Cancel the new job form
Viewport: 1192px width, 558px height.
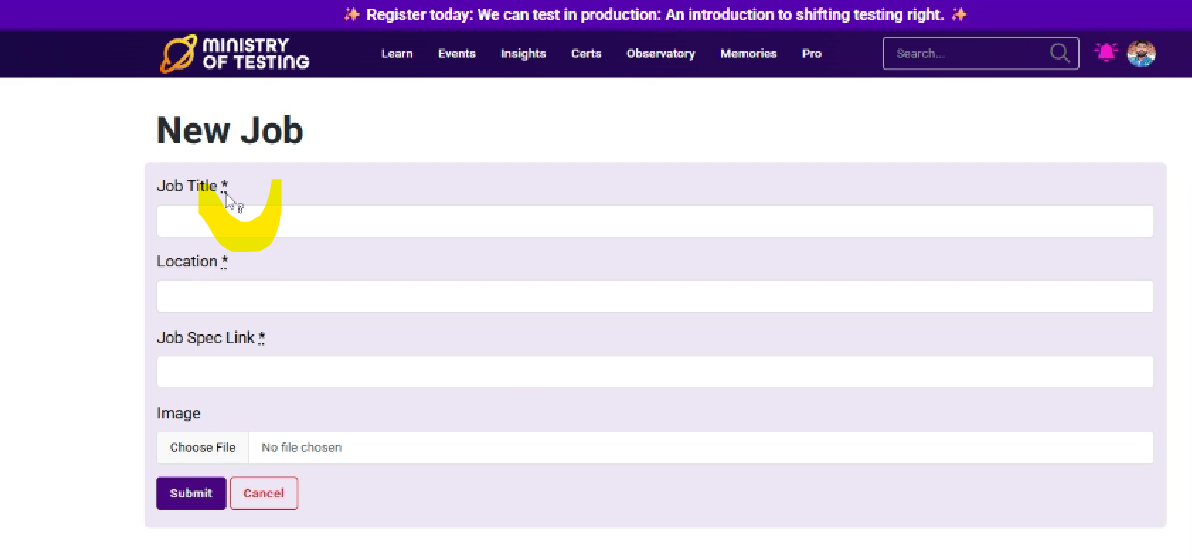tap(264, 493)
